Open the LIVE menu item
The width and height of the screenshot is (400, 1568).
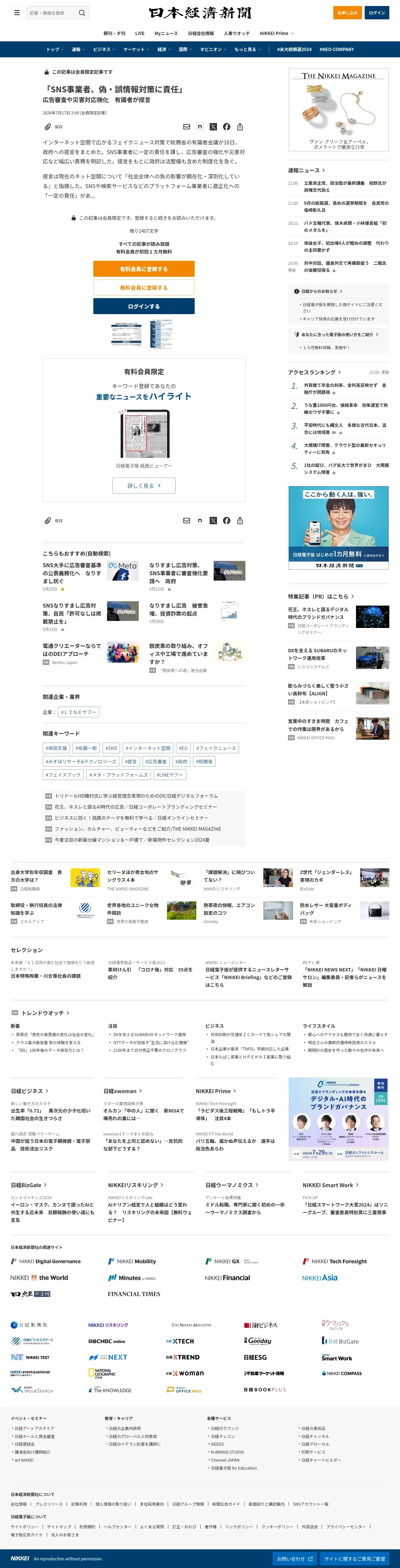click(x=140, y=33)
